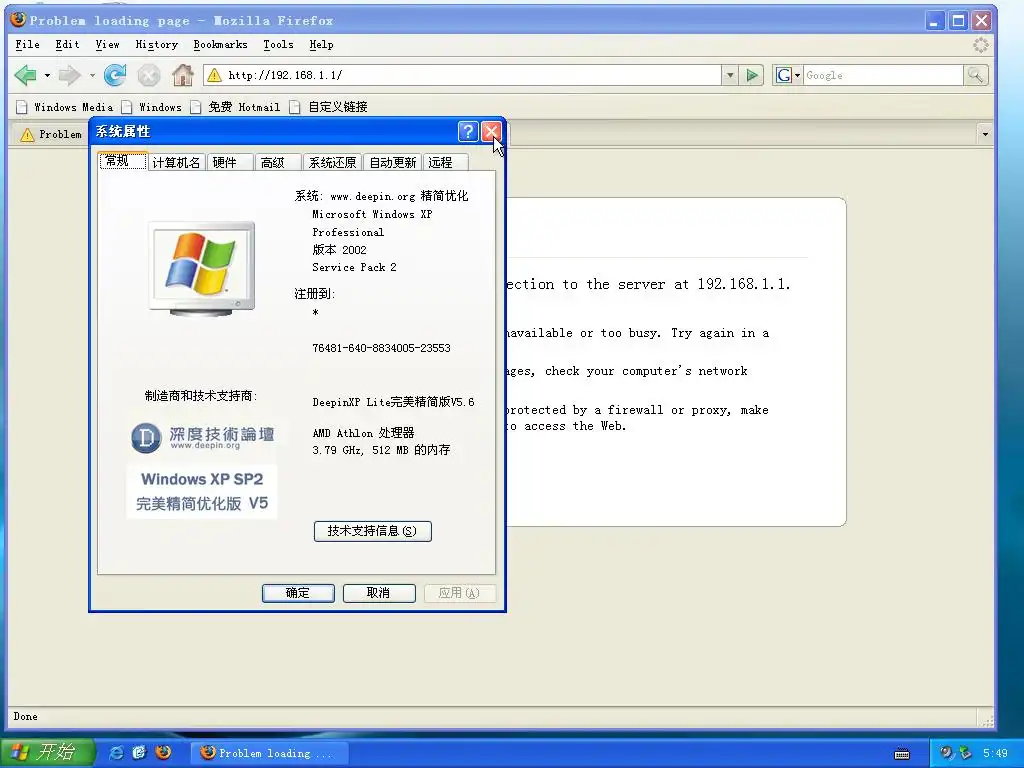Click the product ID 76481-640-8834005-23553

(x=381, y=348)
